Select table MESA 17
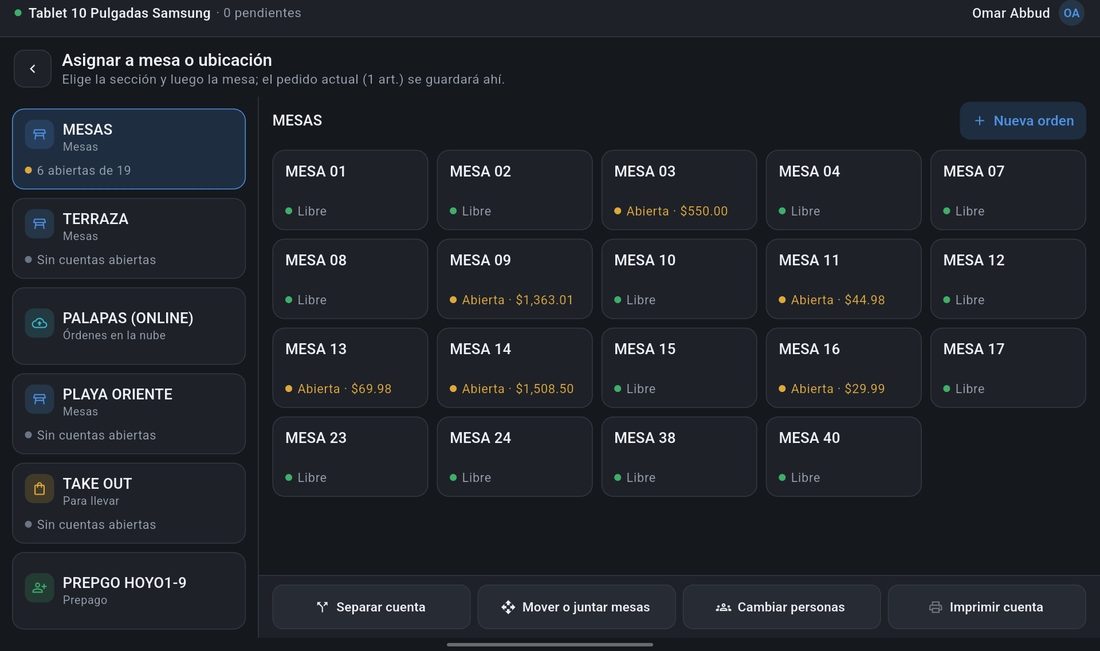 [x=1008, y=368]
